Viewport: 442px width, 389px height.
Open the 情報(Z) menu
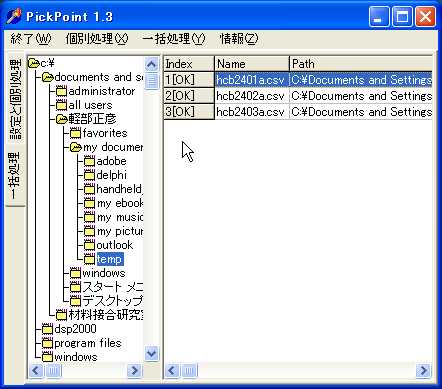coord(239,39)
